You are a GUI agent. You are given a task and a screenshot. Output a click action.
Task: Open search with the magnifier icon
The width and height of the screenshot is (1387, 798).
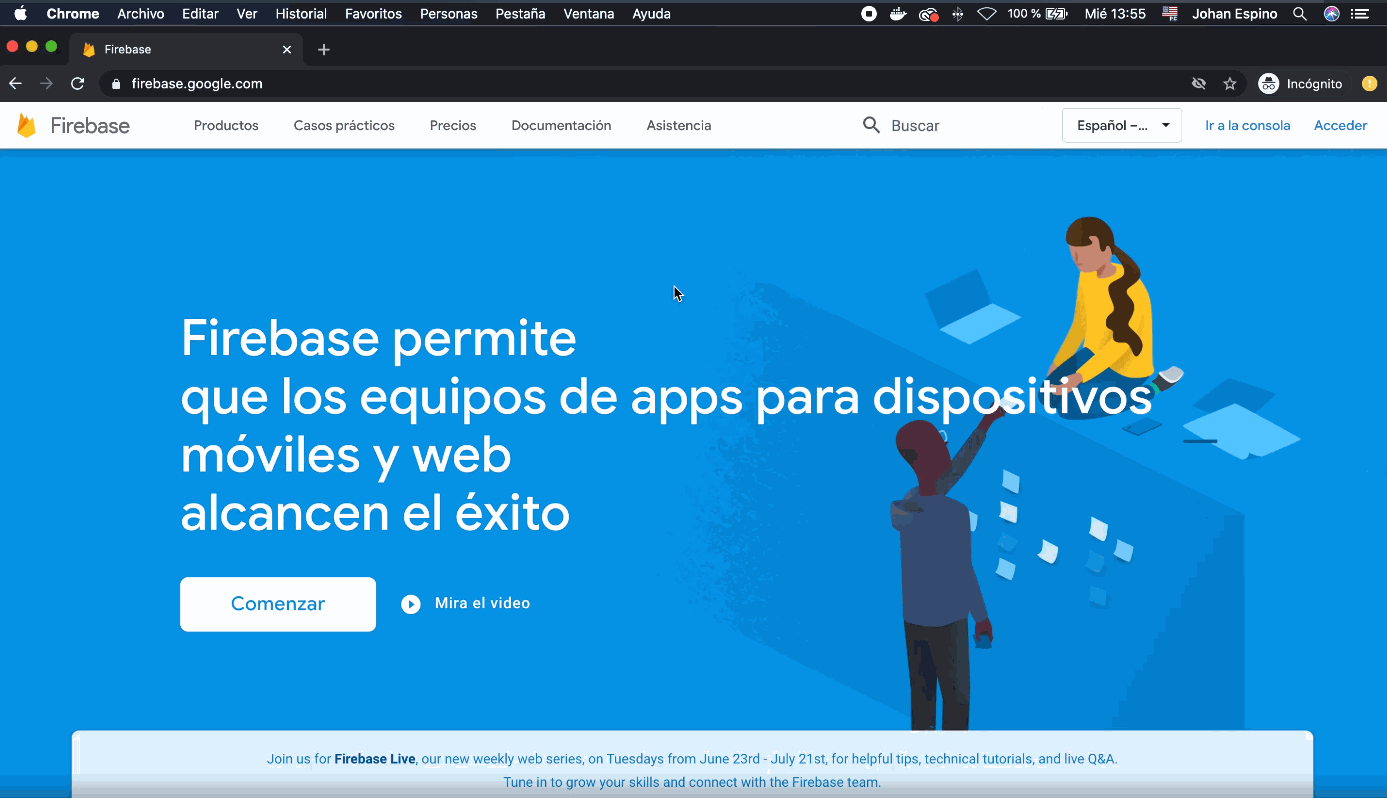tap(871, 125)
